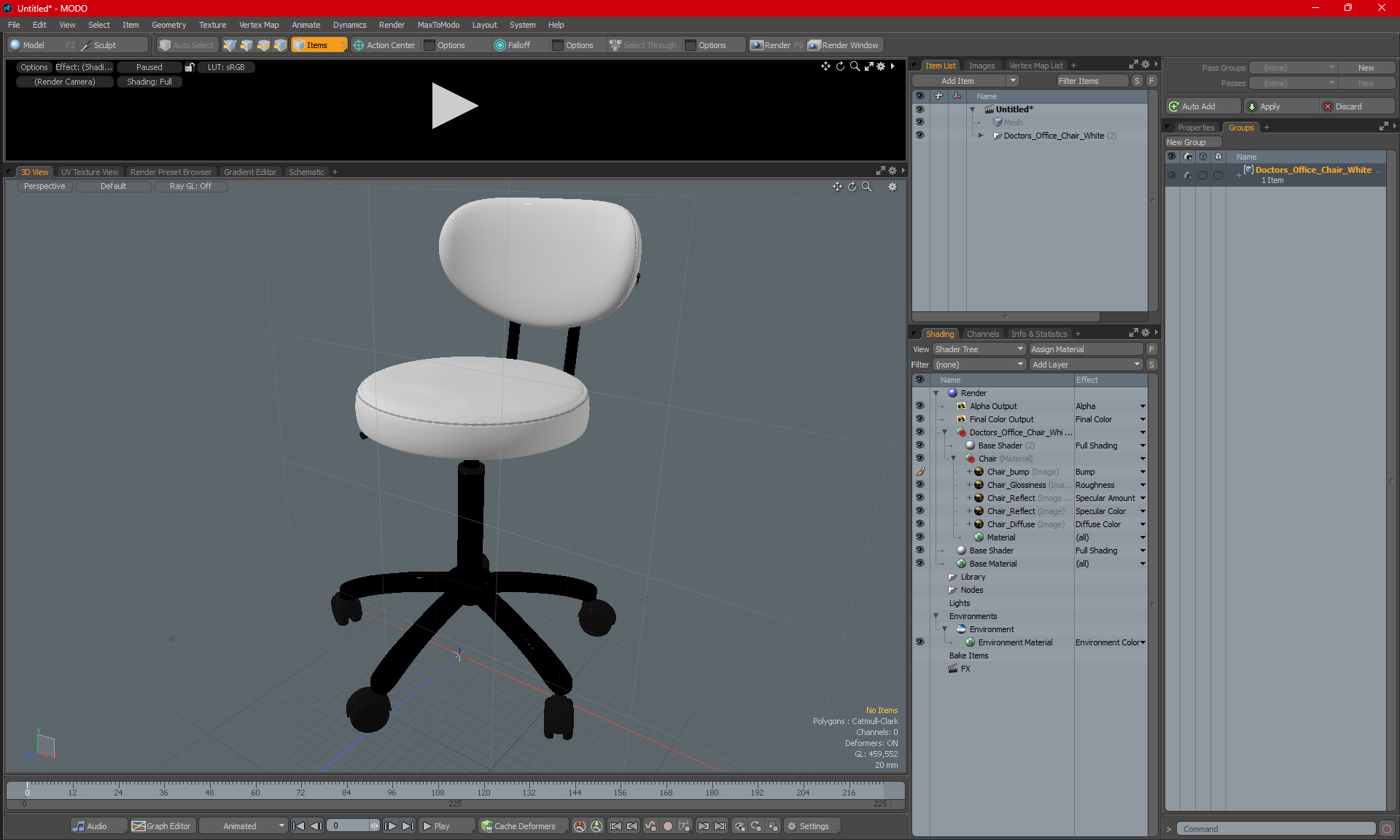This screenshot has width=1400, height=840.
Task: Toggle visibility of Doctors_Office_Chair_White group
Action: (1172, 175)
